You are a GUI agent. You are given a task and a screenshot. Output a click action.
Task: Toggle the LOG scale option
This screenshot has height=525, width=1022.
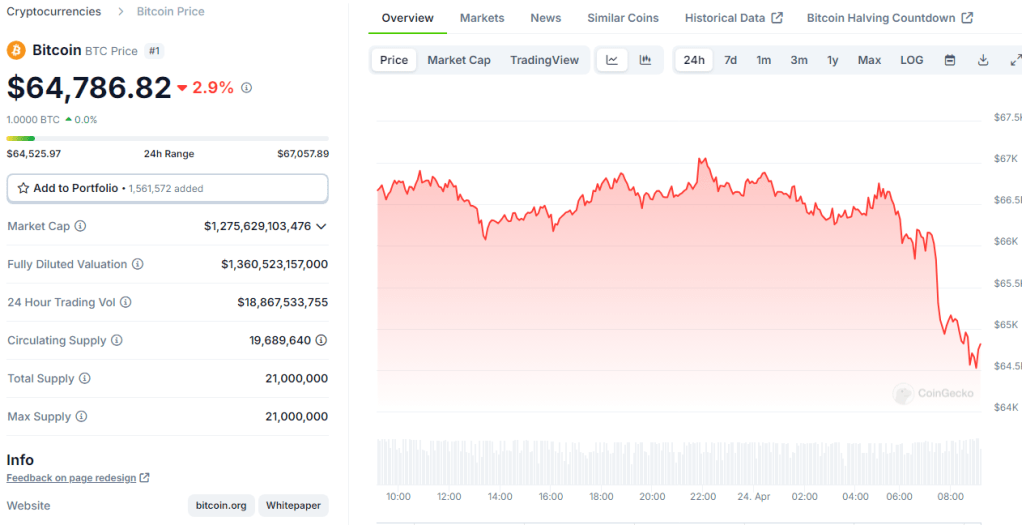coord(911,60)
